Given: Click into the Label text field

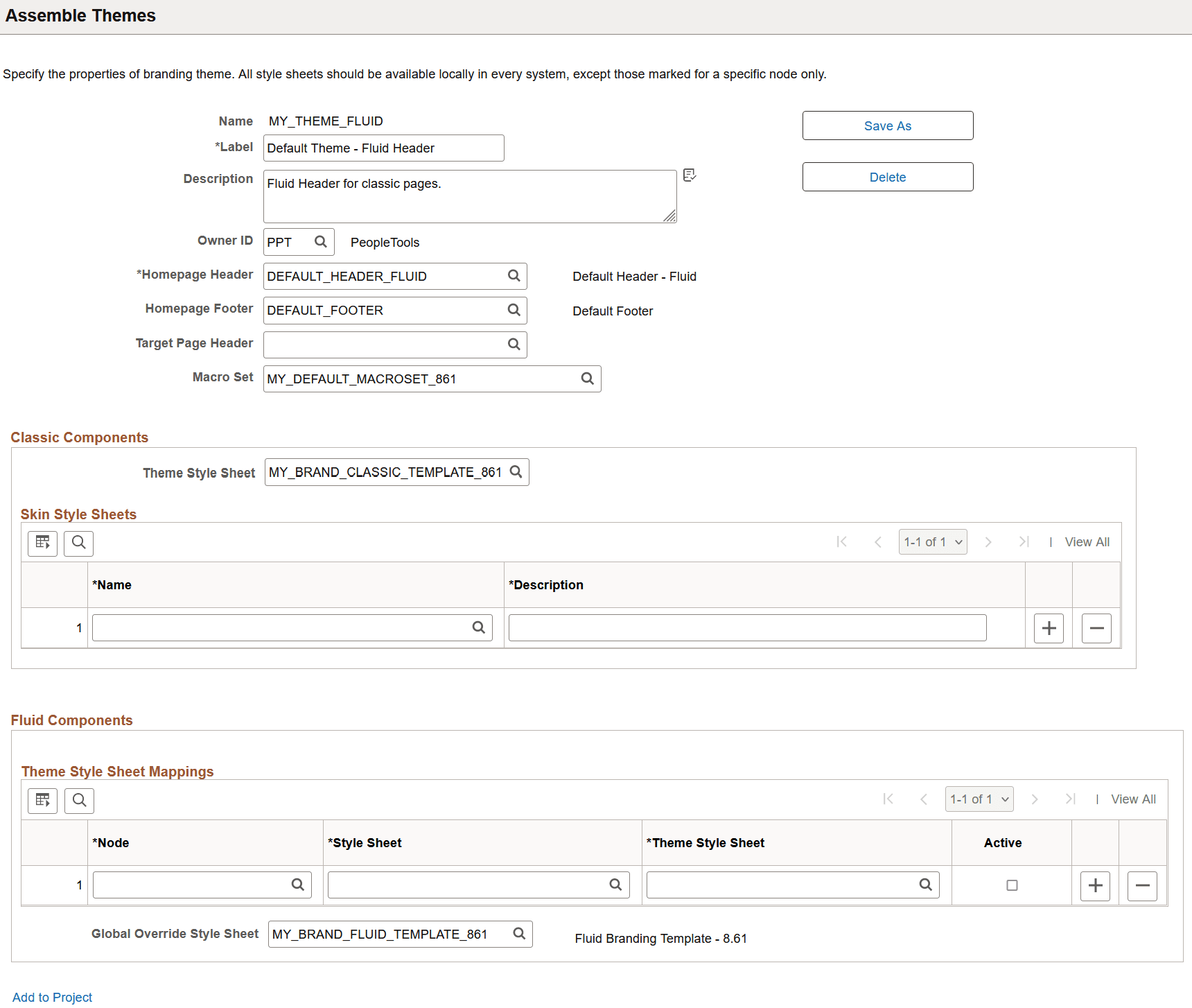Looking at the screenshot, I should click(384, 148).
